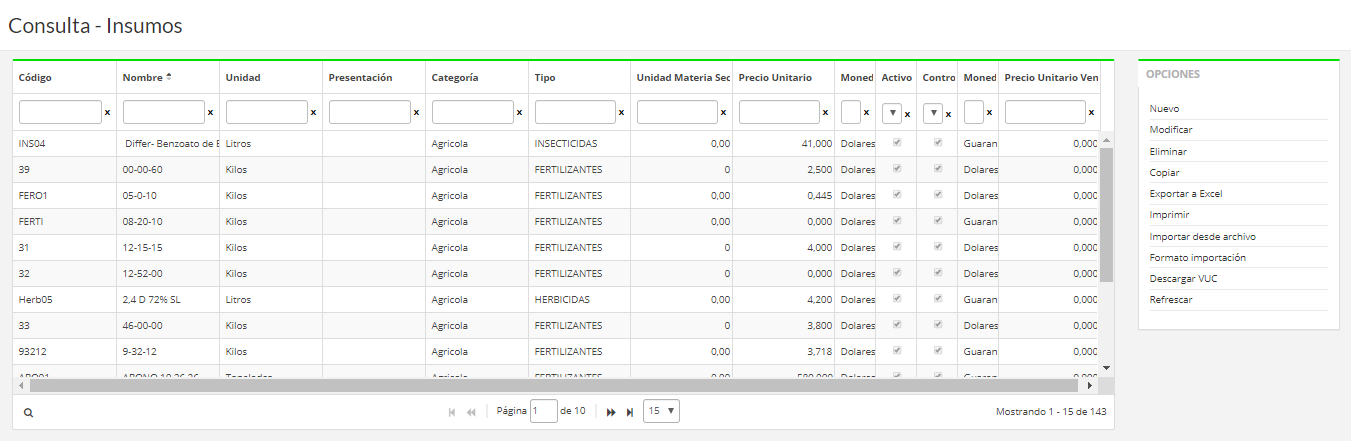Clear the Código filter with its x

107,113
